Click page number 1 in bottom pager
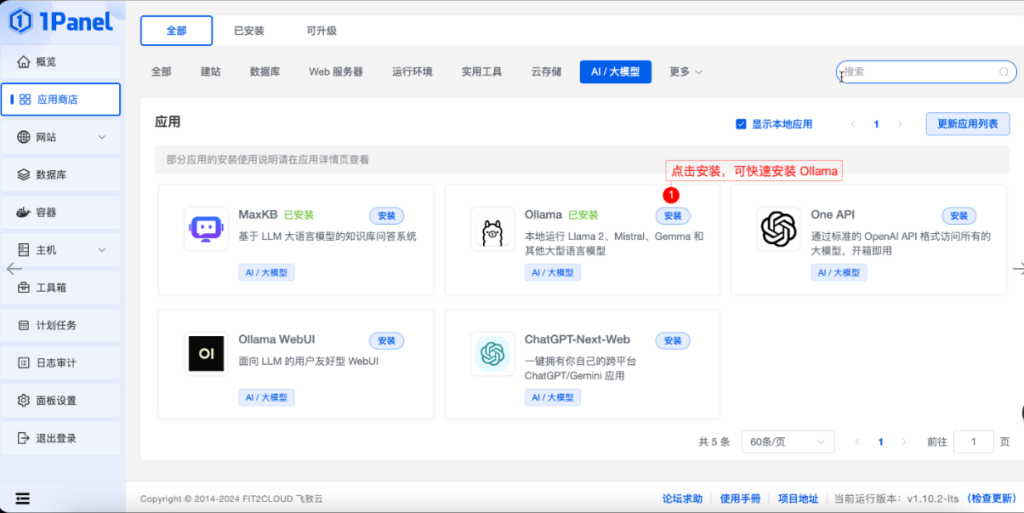The image size is (1024, 513). click(x=880, y=442)
